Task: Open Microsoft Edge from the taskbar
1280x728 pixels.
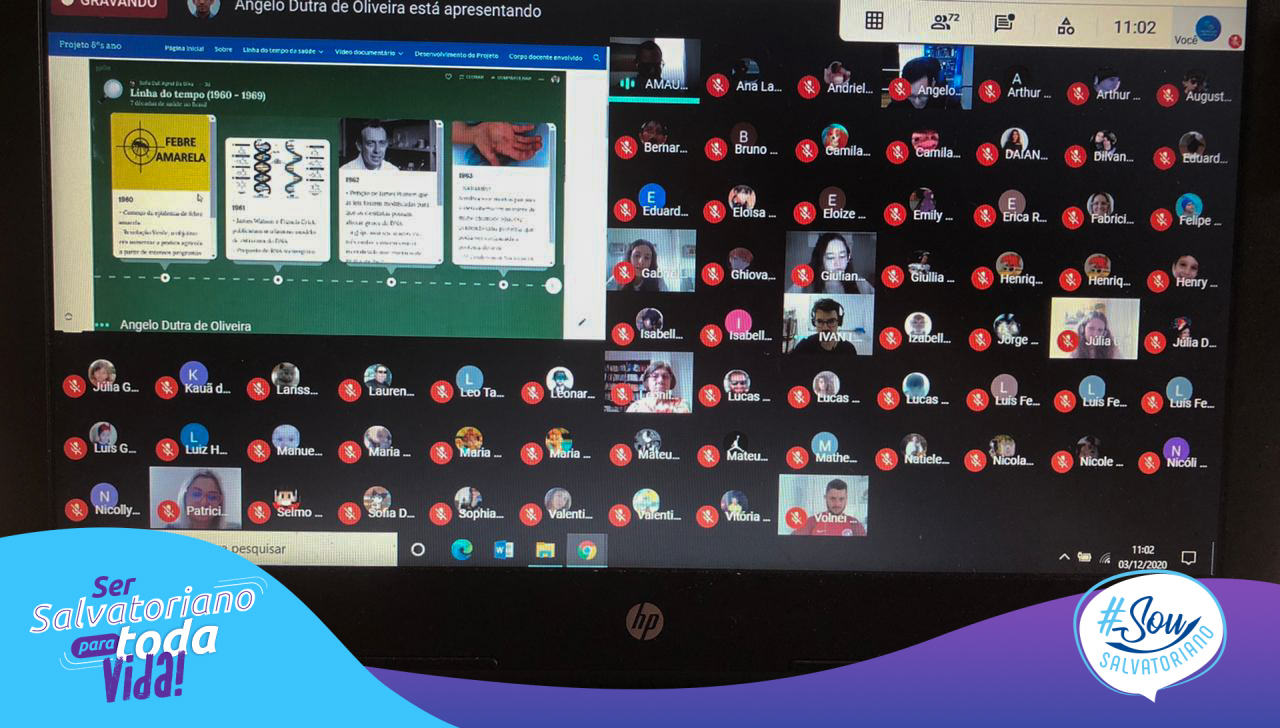Action: point(462,549)
